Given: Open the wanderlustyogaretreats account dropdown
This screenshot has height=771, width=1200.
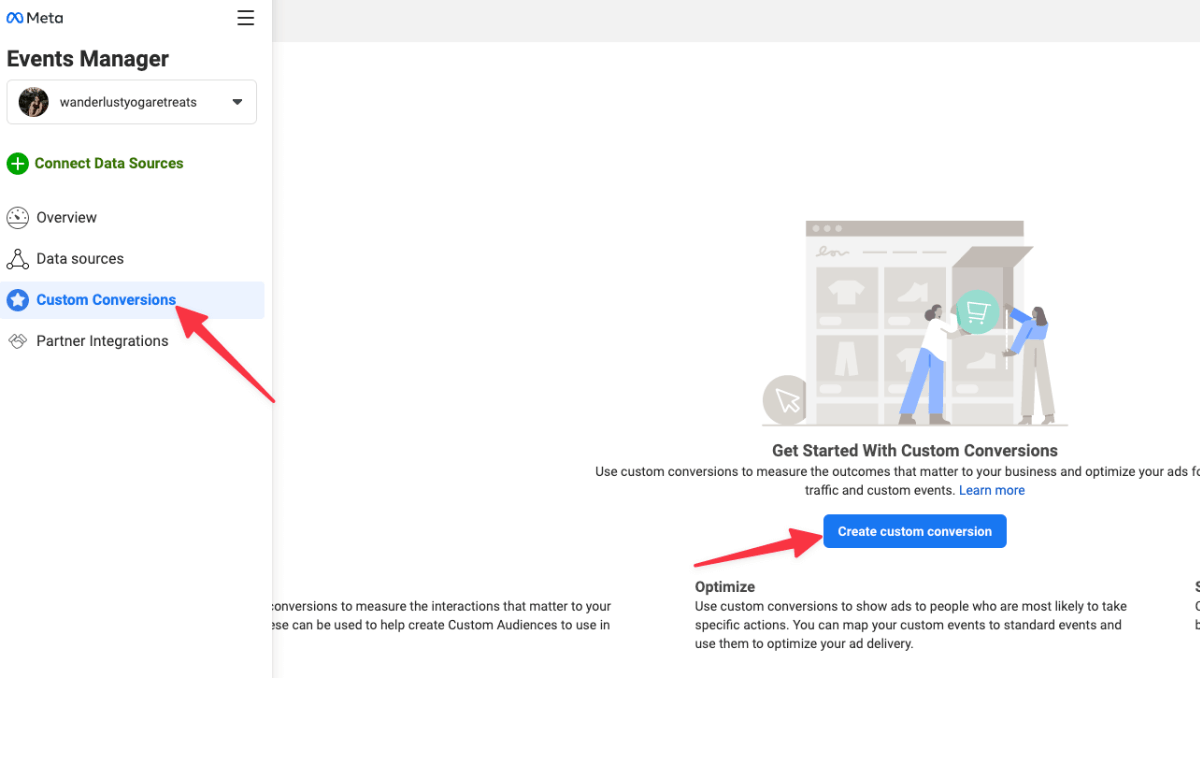Looking at the screenshot, I should 132,101.
